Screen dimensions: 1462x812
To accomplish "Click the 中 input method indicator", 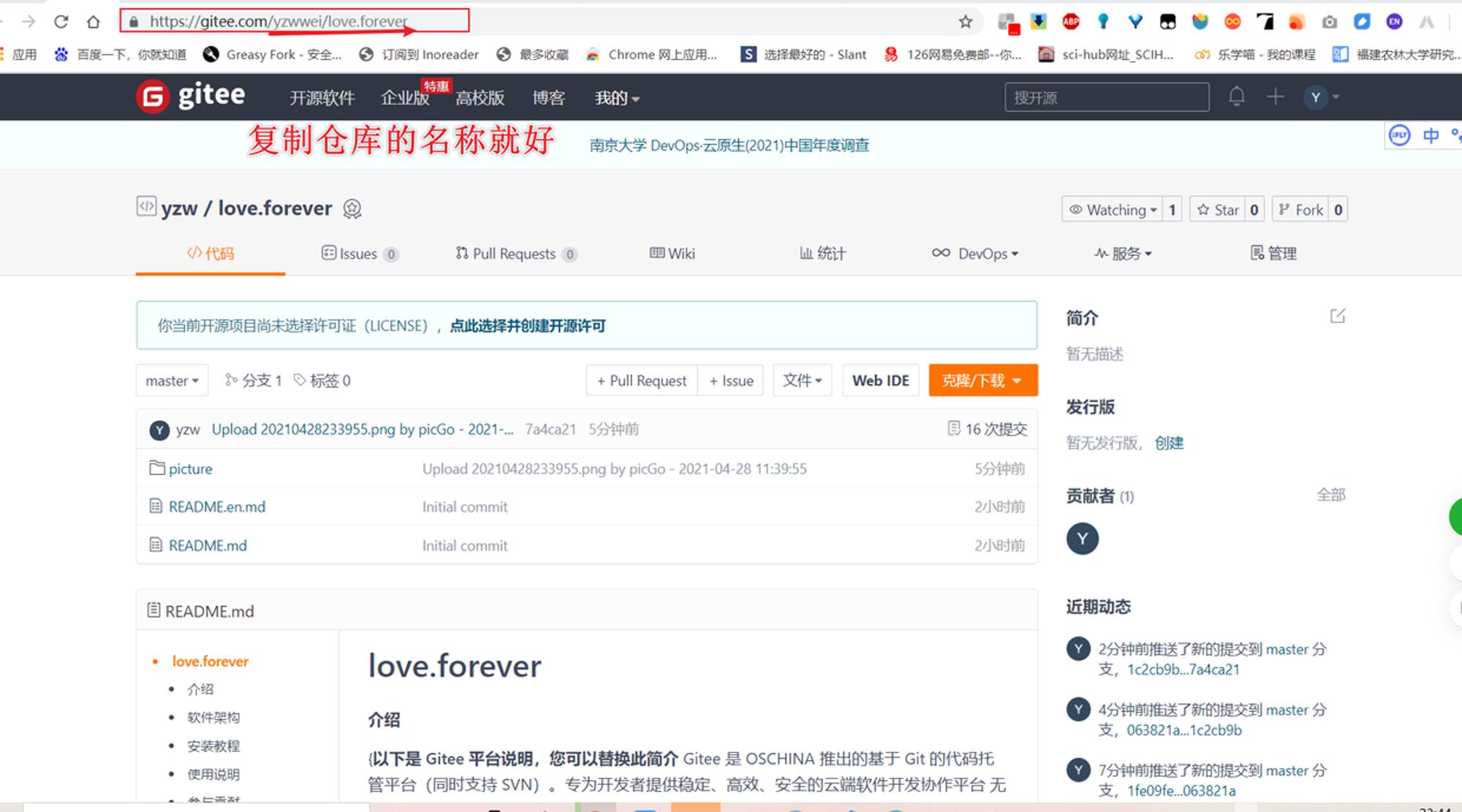I will [x=1431, y=135].
